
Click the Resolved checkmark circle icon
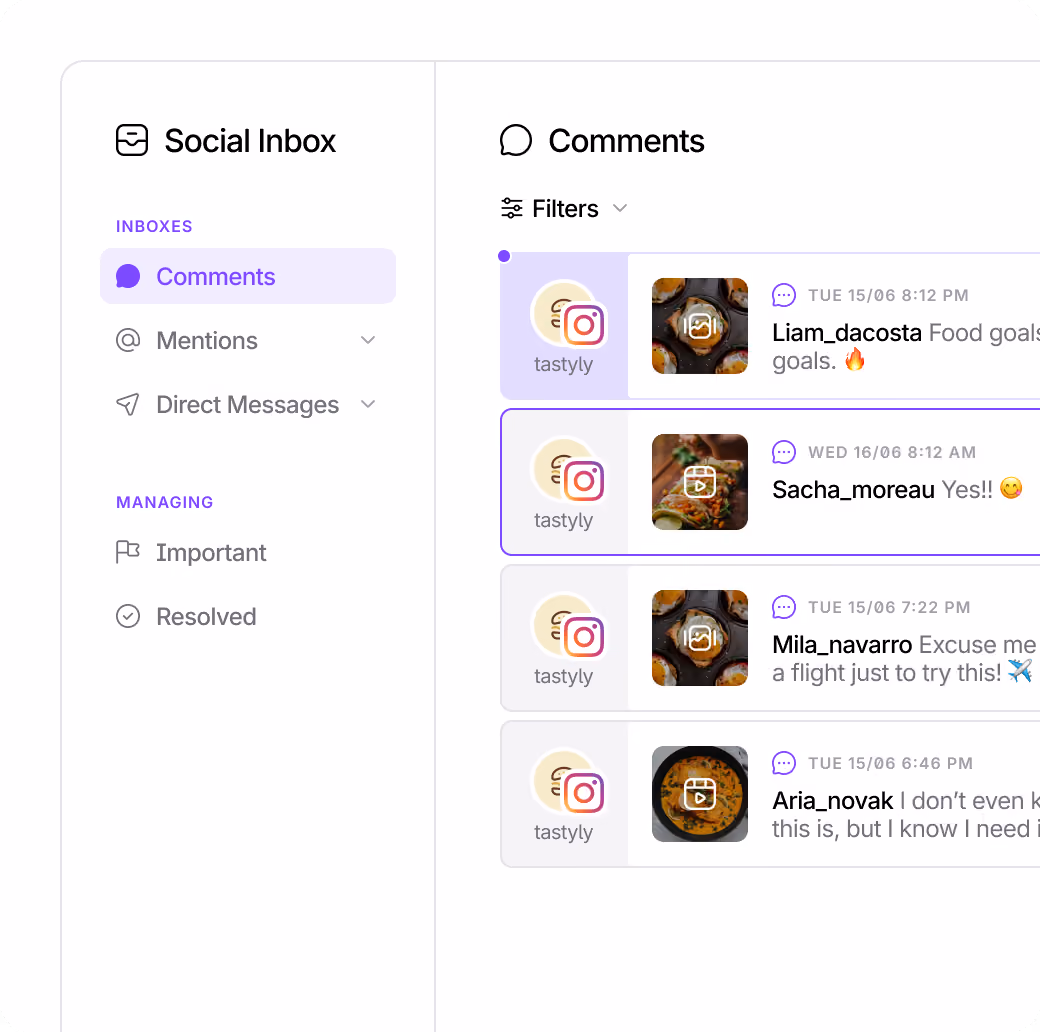pos(128,616)
